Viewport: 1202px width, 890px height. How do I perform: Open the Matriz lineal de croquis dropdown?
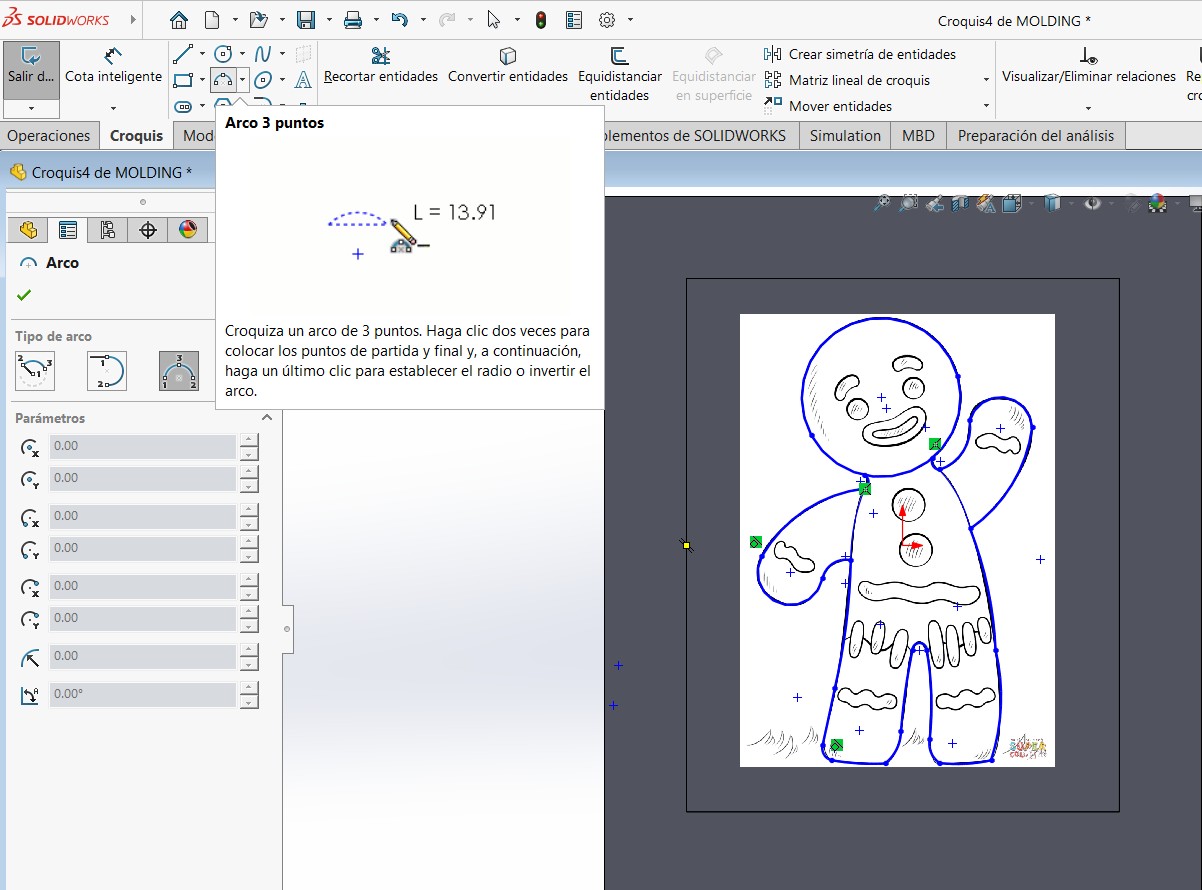click(986, 80)
